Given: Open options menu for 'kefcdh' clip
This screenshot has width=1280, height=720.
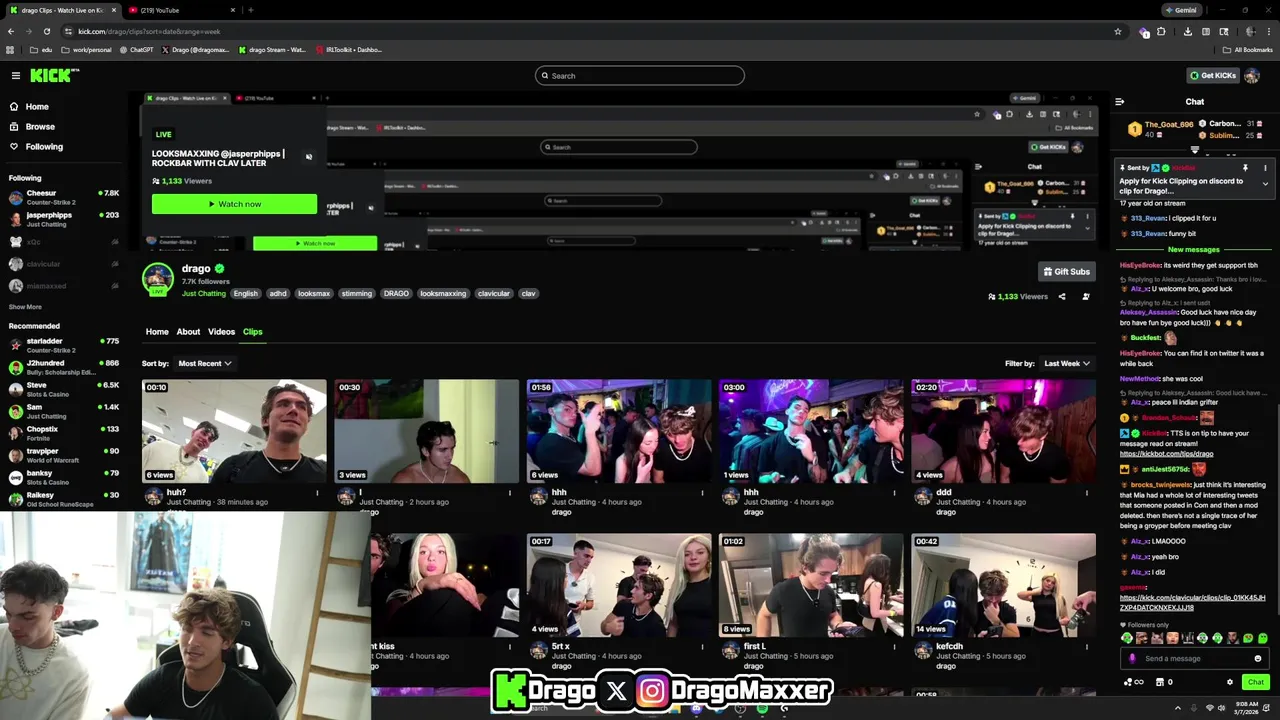Looking at the screenshot, I should (1087, 646).
